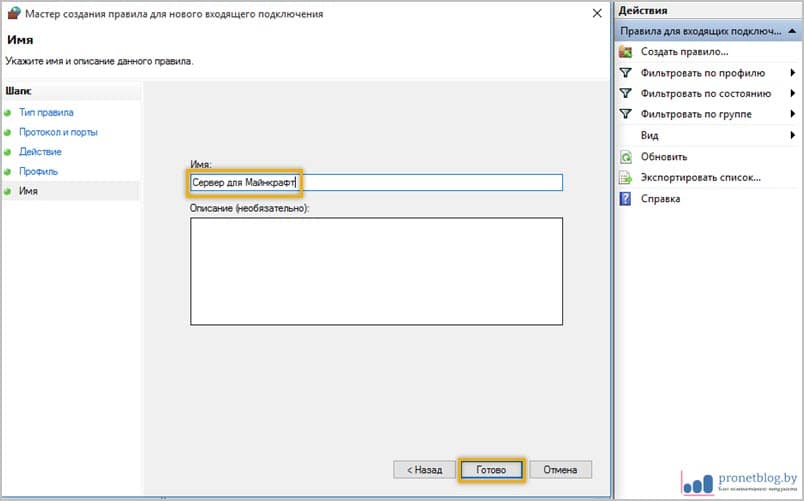Image resolution: width=804 pixels, height=501 pixels.
Task: Go to the Протокол и порты step
Action: (x=58, y=132)
